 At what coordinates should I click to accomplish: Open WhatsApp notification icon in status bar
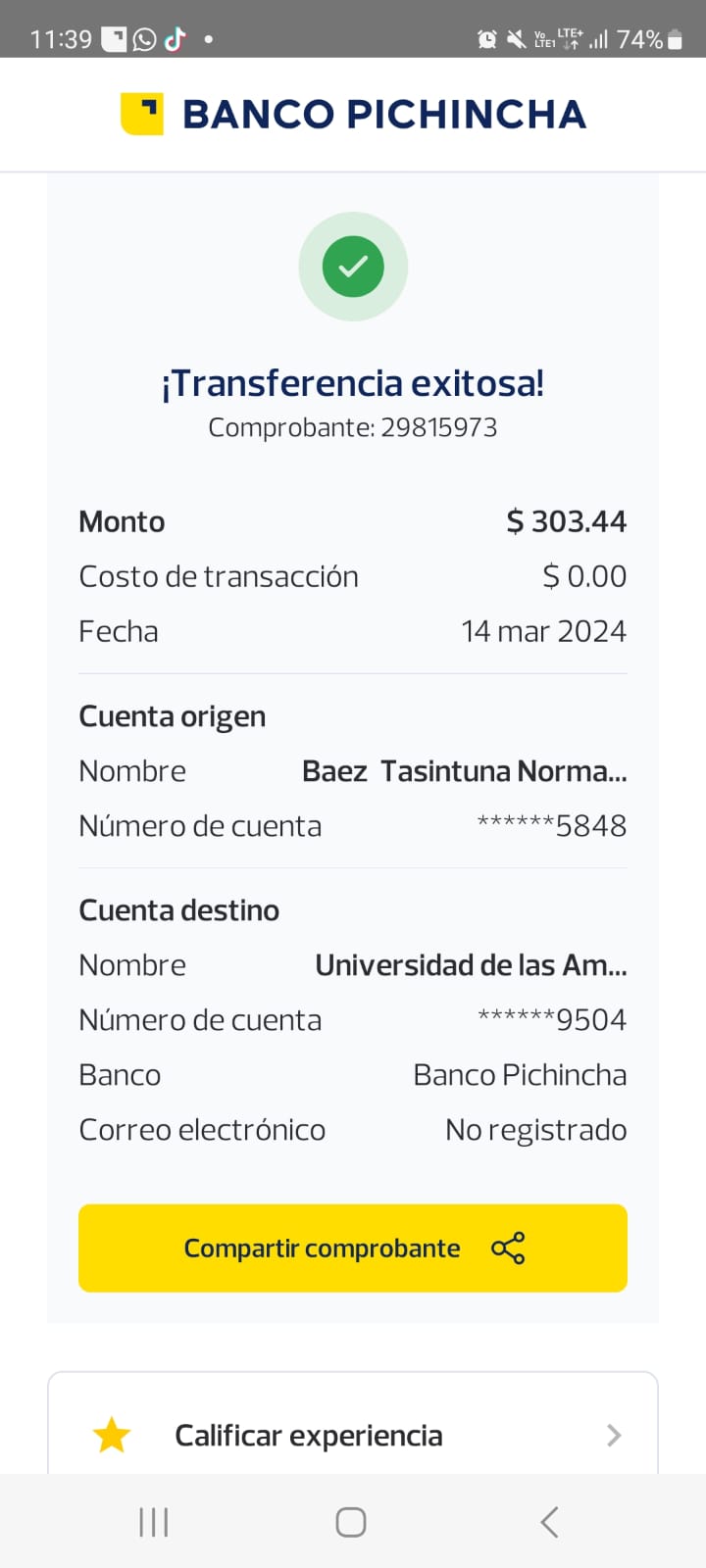(145, 39)
